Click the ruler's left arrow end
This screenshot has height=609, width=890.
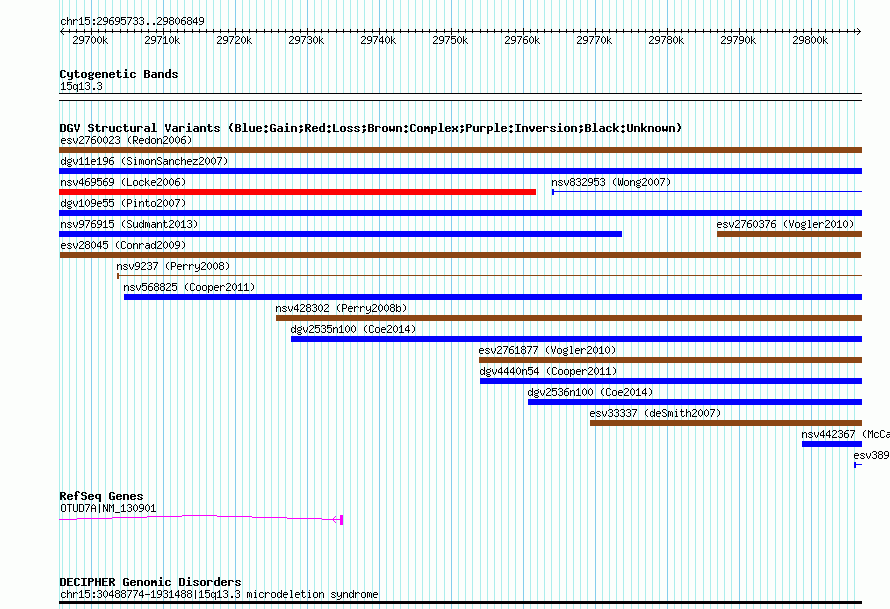(x=62, y=32)
